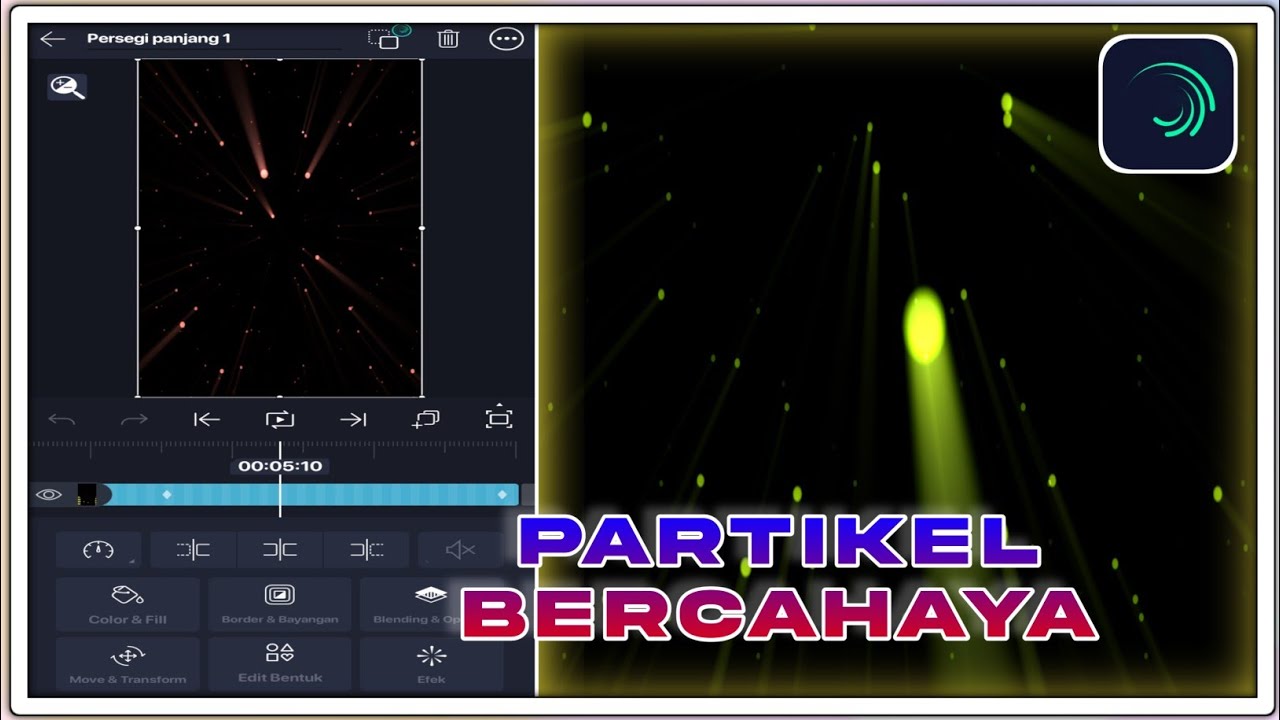Open the Edit Bentuk panel
The image size is (1280, 720).
tap(280, 664)
